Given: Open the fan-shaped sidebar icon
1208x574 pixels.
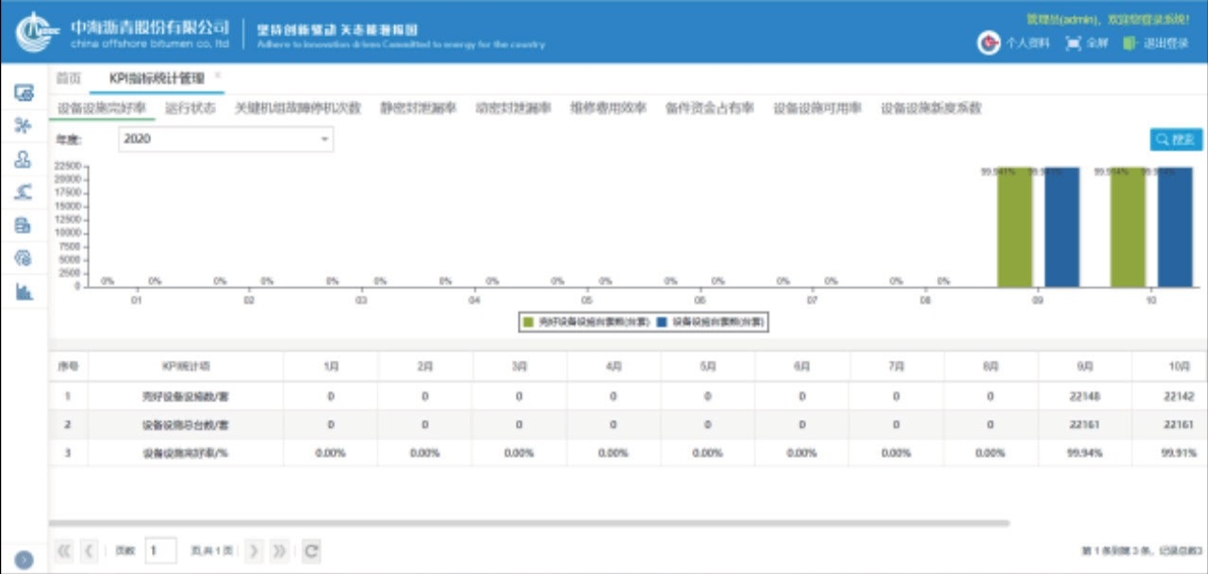Looking at the screenshot, I should coord(24,125).
